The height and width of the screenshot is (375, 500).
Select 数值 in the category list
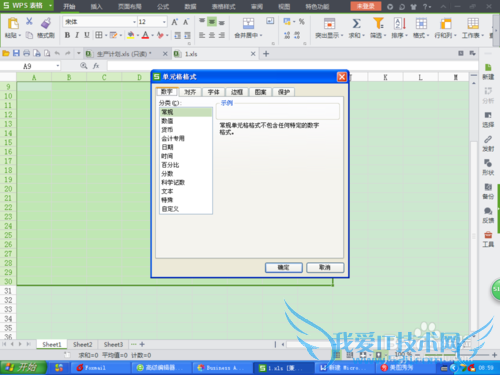(185, 121)
